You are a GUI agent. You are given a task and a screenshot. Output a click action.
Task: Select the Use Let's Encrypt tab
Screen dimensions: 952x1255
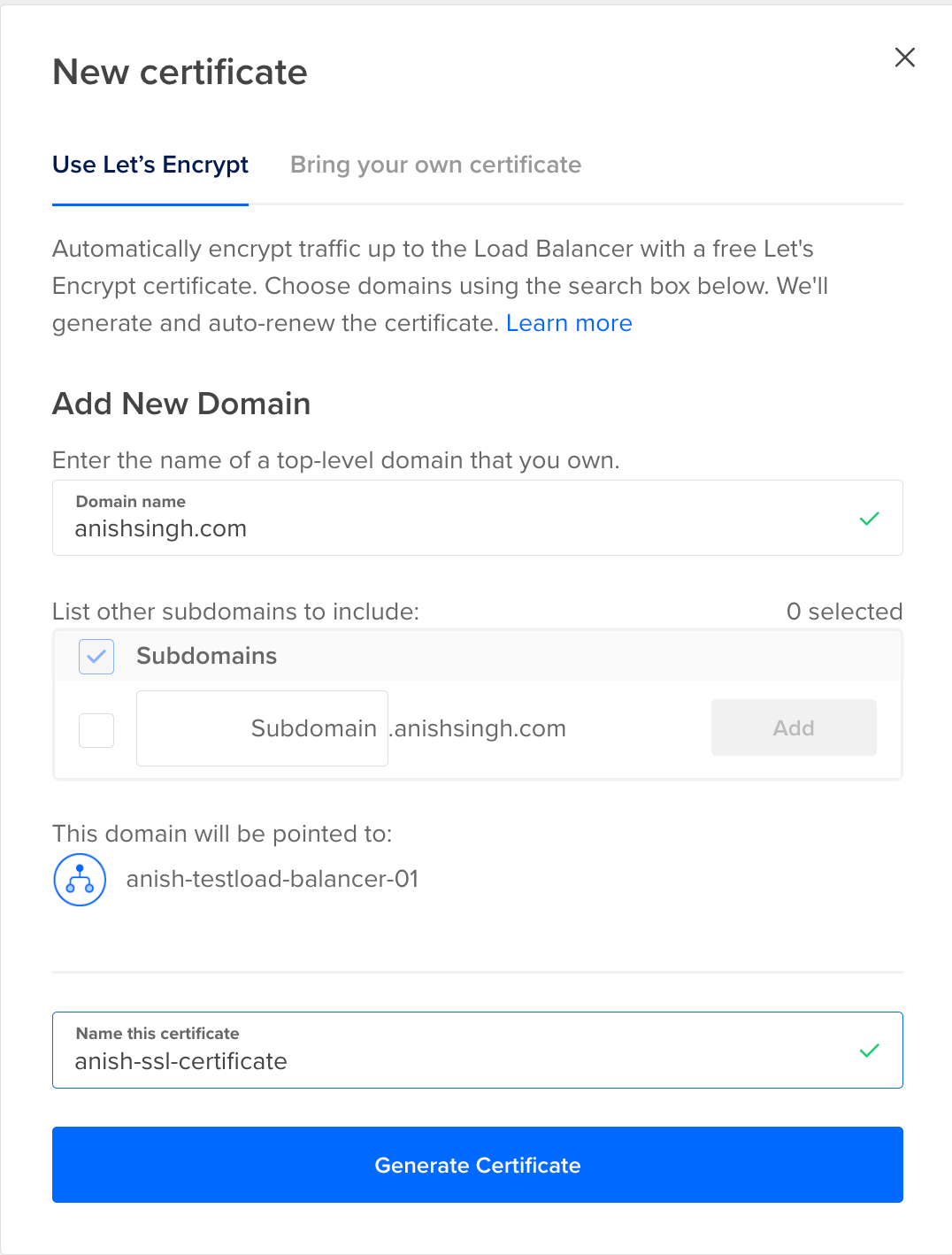pos(150,166)
